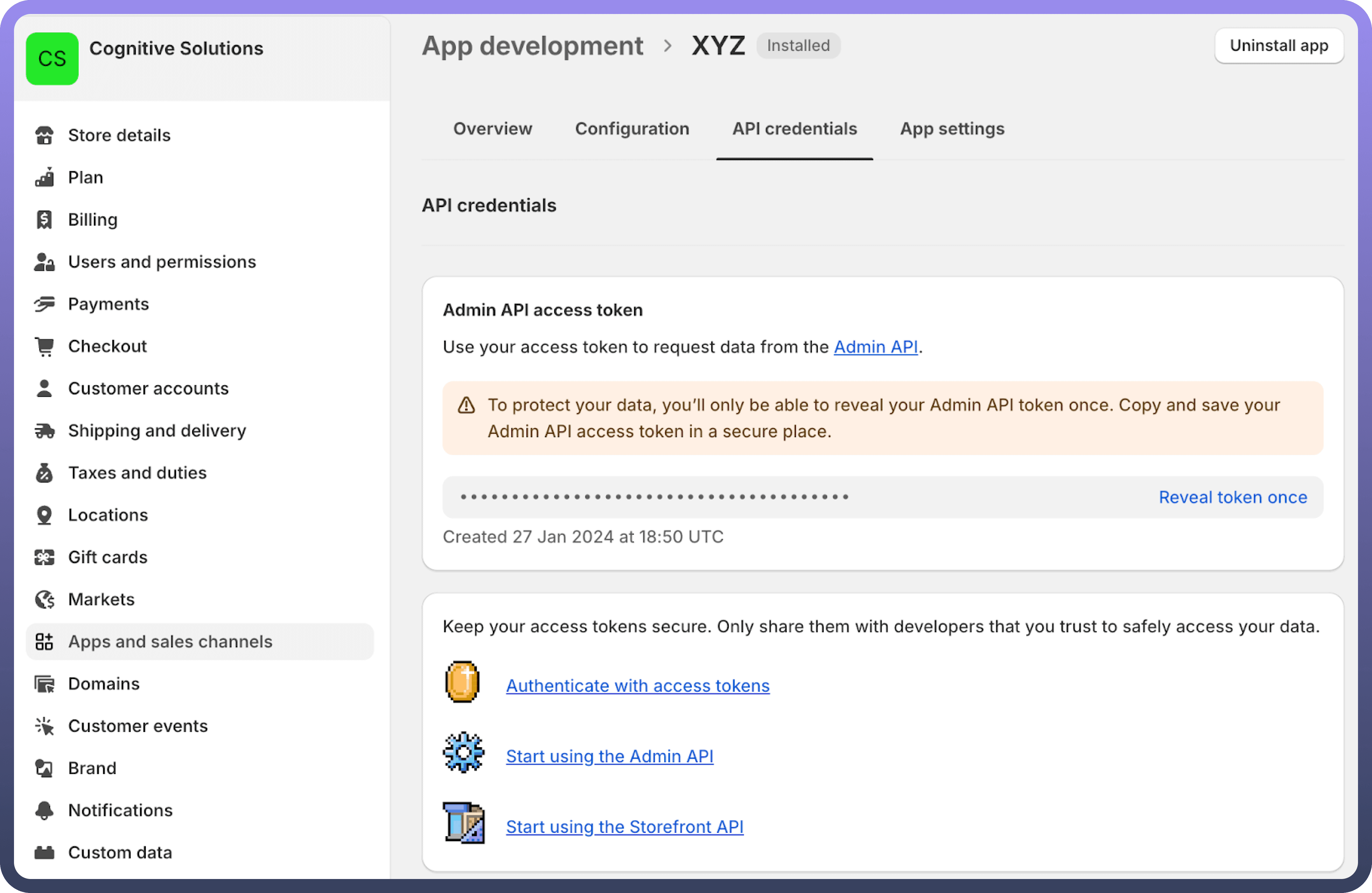Click the breadcrumb chevron before XYZ
The image size is (1372, 893).
(x=667, y=46)
